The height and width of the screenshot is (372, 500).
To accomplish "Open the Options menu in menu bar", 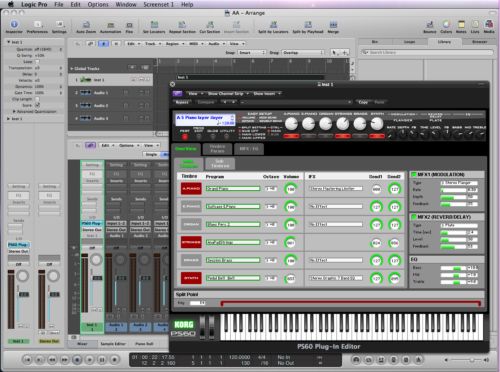I will click(98, 4).
